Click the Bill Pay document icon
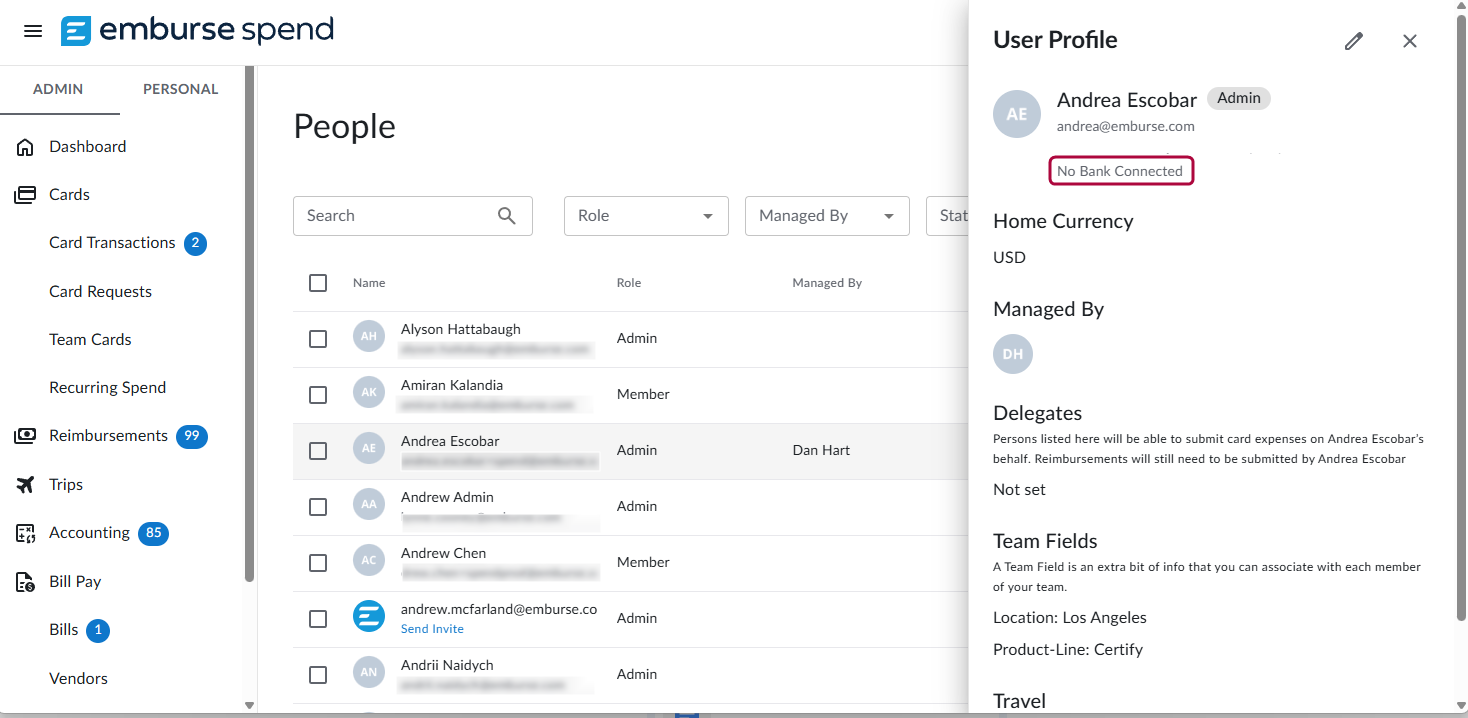 pos(26,582)
